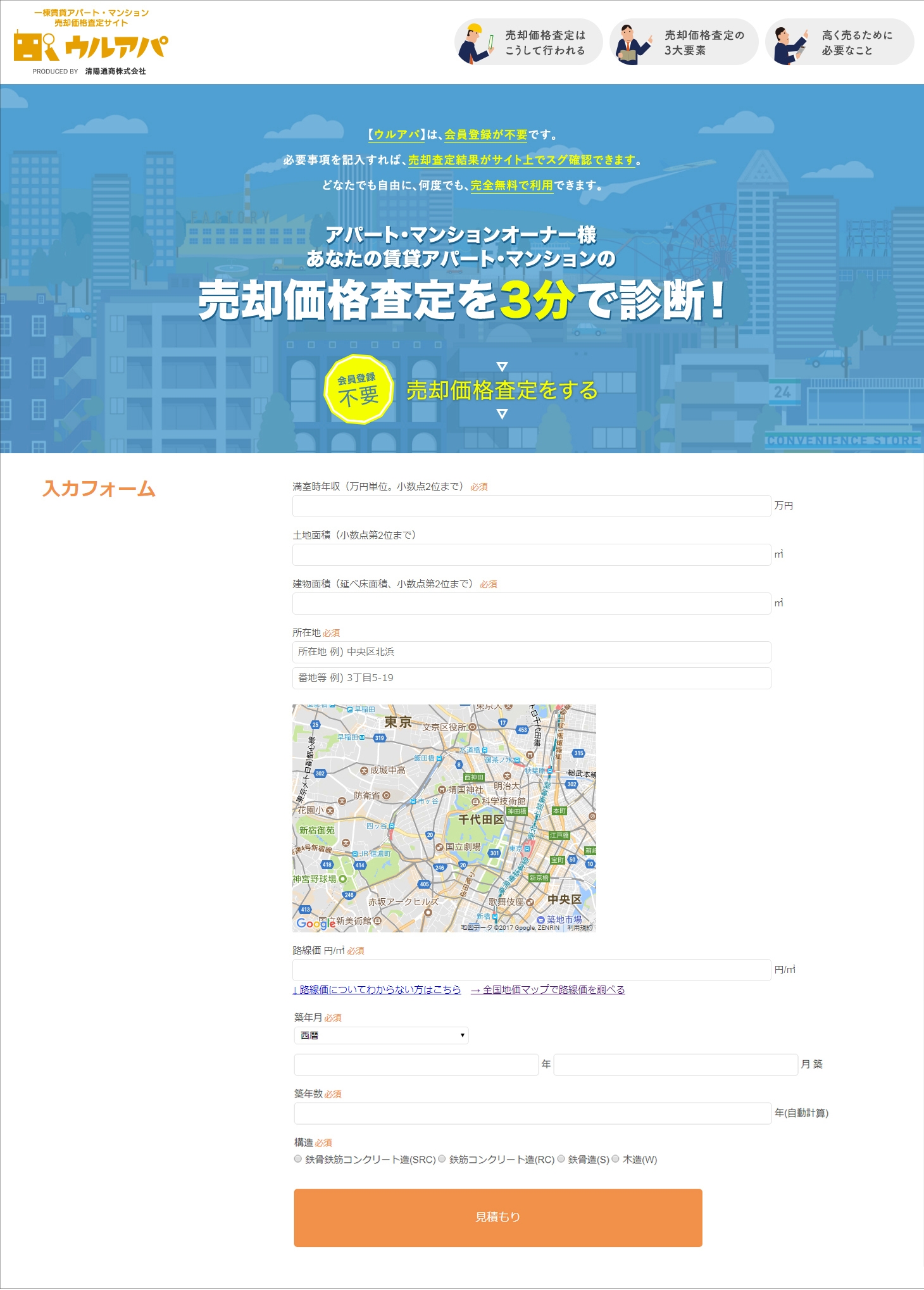
Task: Focus the 路線価 input field
Action: tap(532, 970)
